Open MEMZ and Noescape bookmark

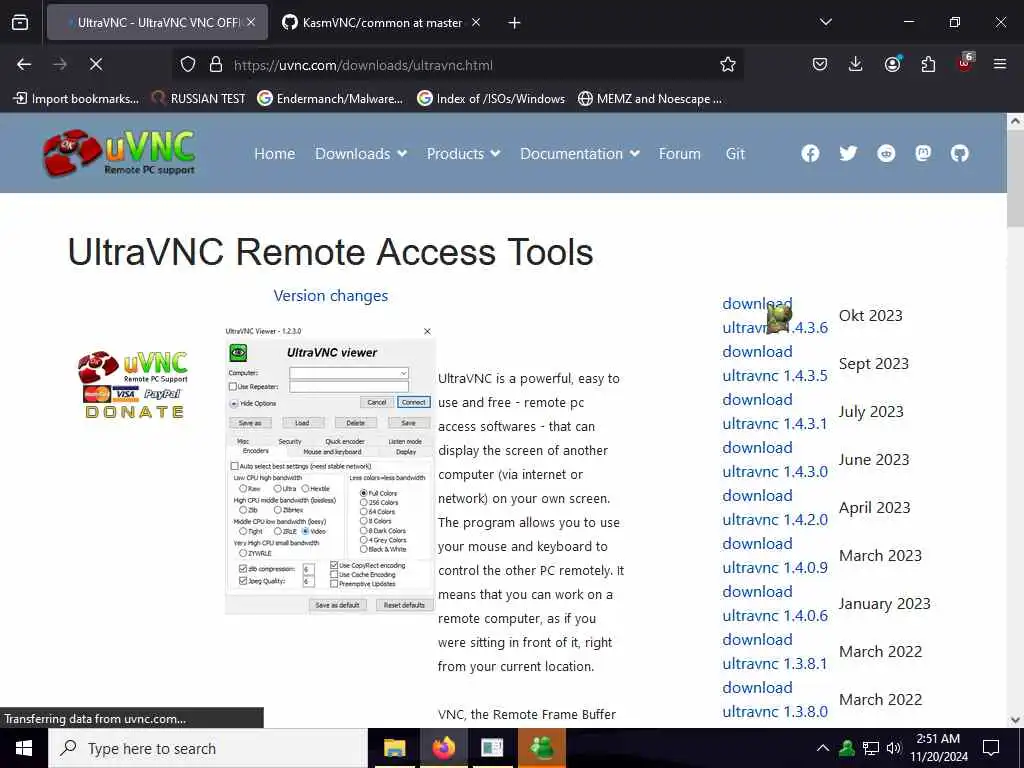click(x=650, y=99)
